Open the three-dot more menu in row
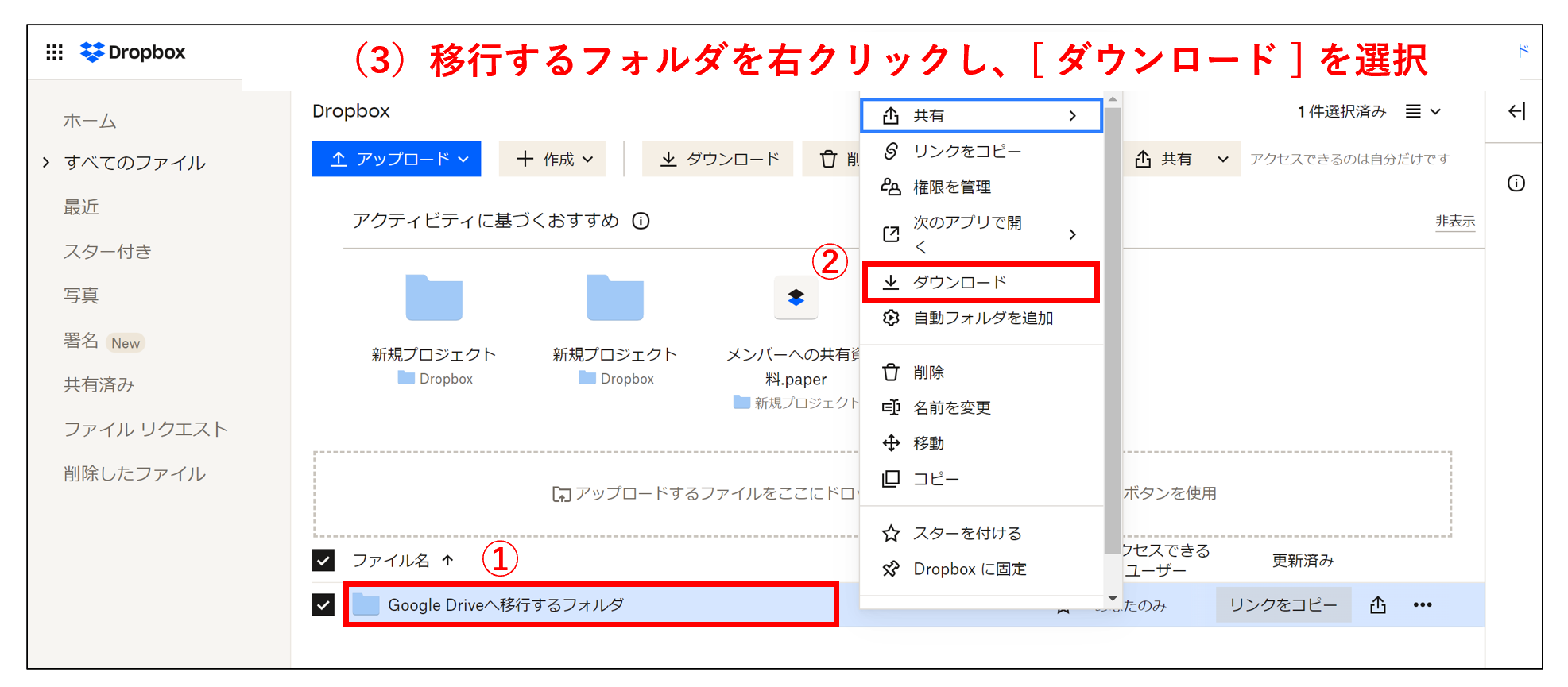Screen dimensions: 1568x687 point(1423,605)
